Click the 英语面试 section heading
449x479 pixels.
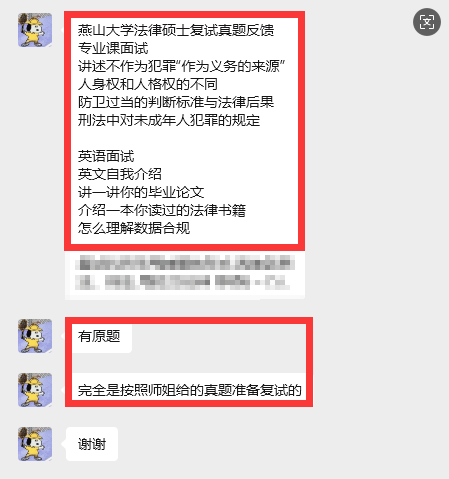106,156
